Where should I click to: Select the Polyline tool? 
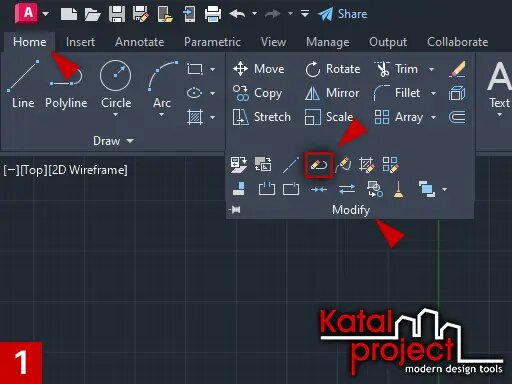[66, 84]
